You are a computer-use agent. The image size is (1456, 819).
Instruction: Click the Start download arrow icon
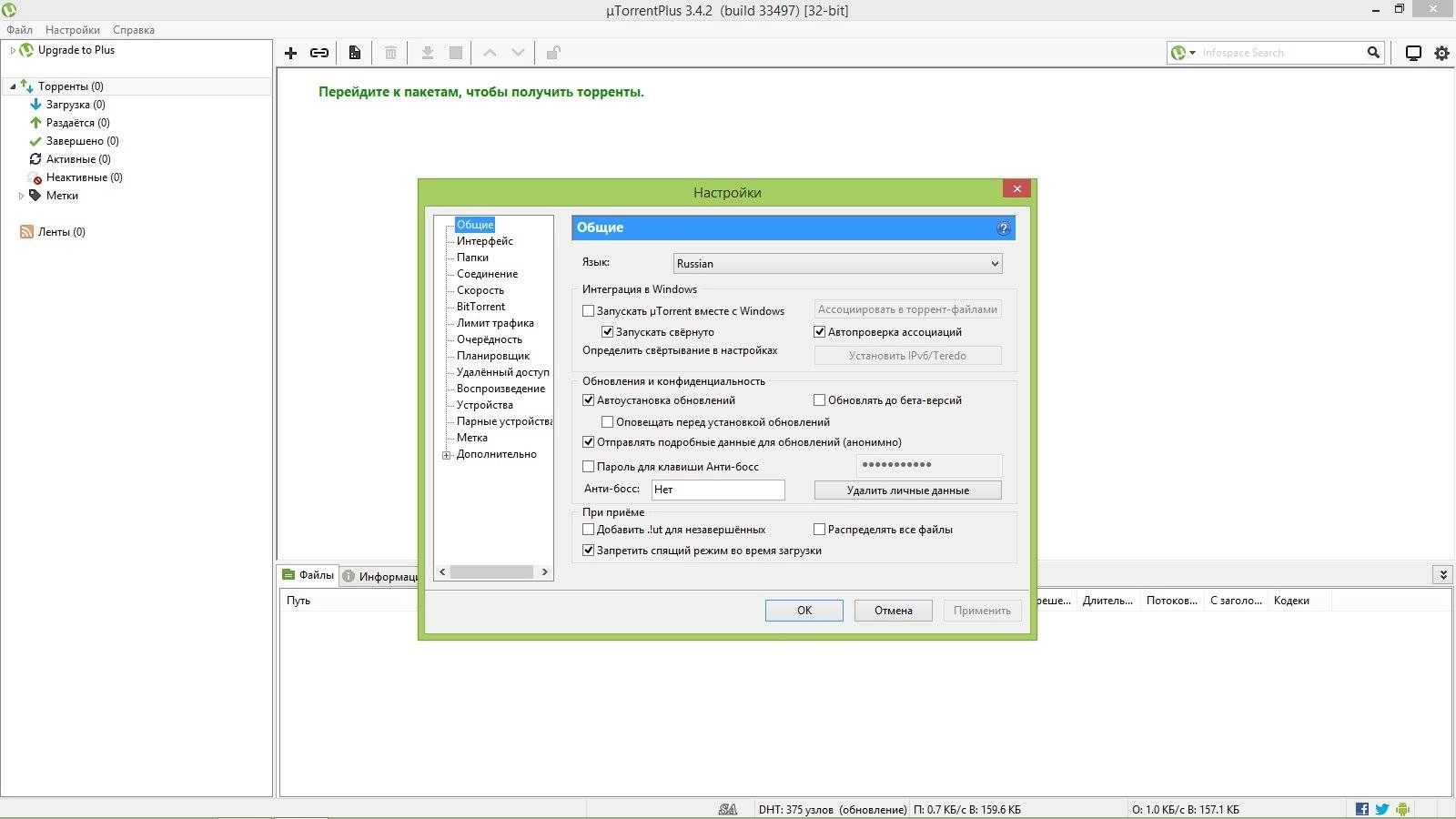(427, 53)
